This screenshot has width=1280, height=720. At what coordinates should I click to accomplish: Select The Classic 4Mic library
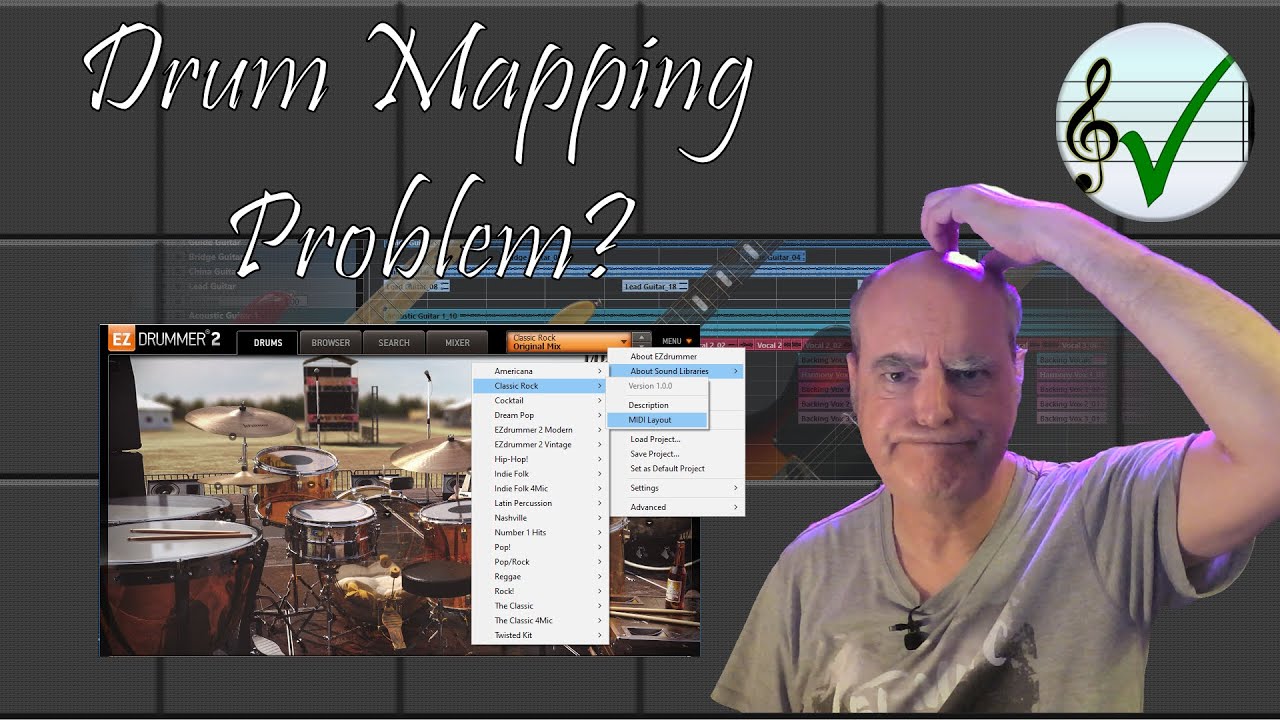click(x=539, y=620)
